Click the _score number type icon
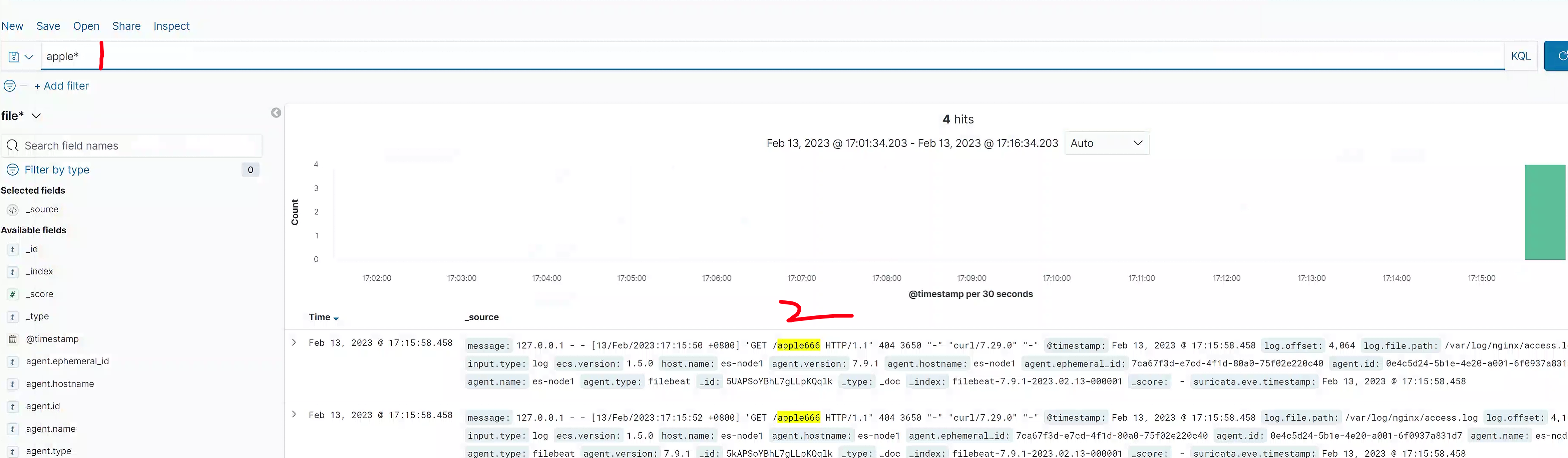 pos(12,294)
